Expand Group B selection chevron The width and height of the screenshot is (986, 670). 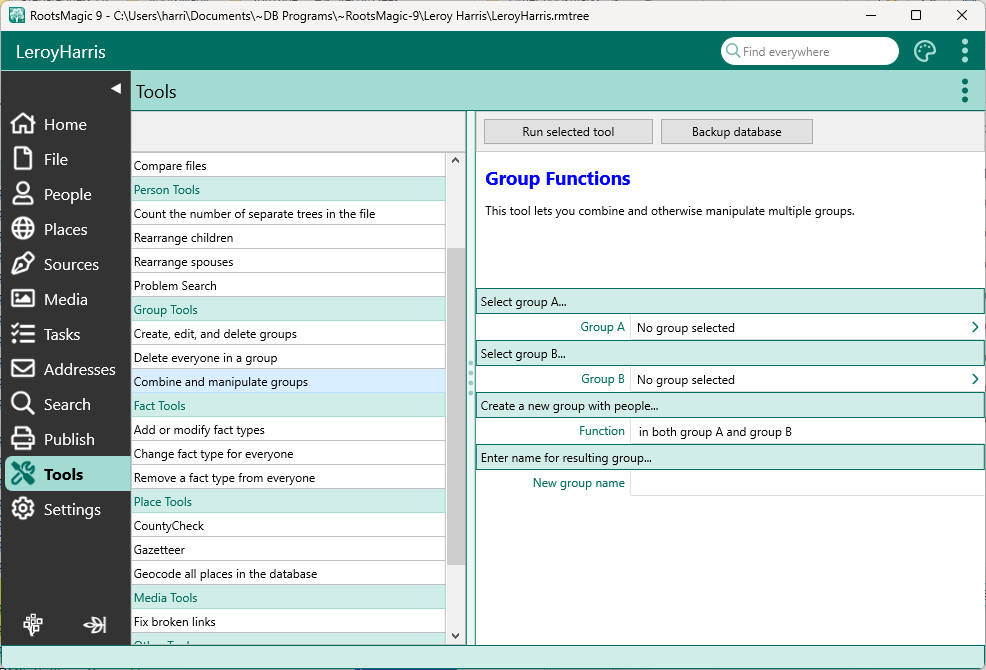pos(974,379)
